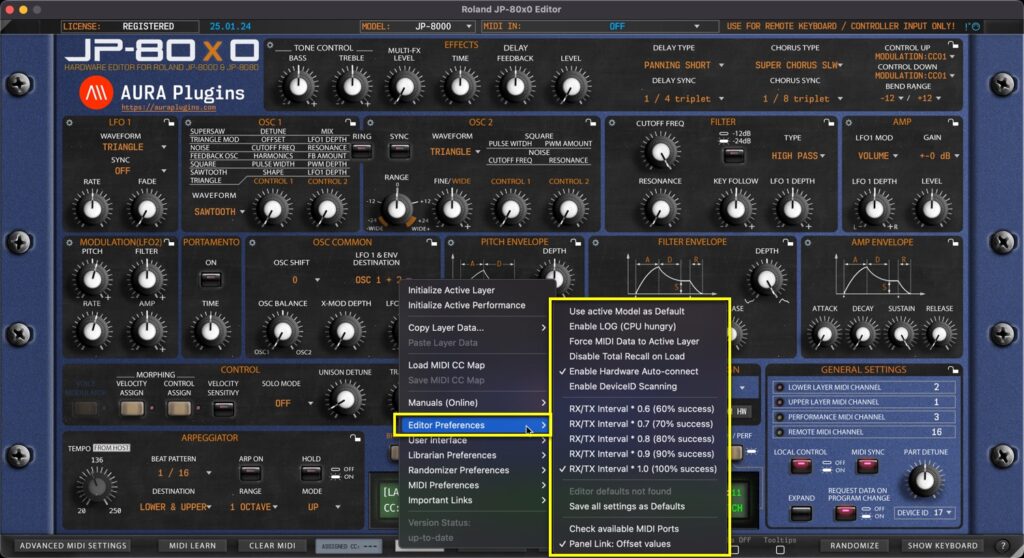This screenshot has height=558, width=1024.
Task: Toggle the OSC Common padlock icon
Action: point(432,242)
